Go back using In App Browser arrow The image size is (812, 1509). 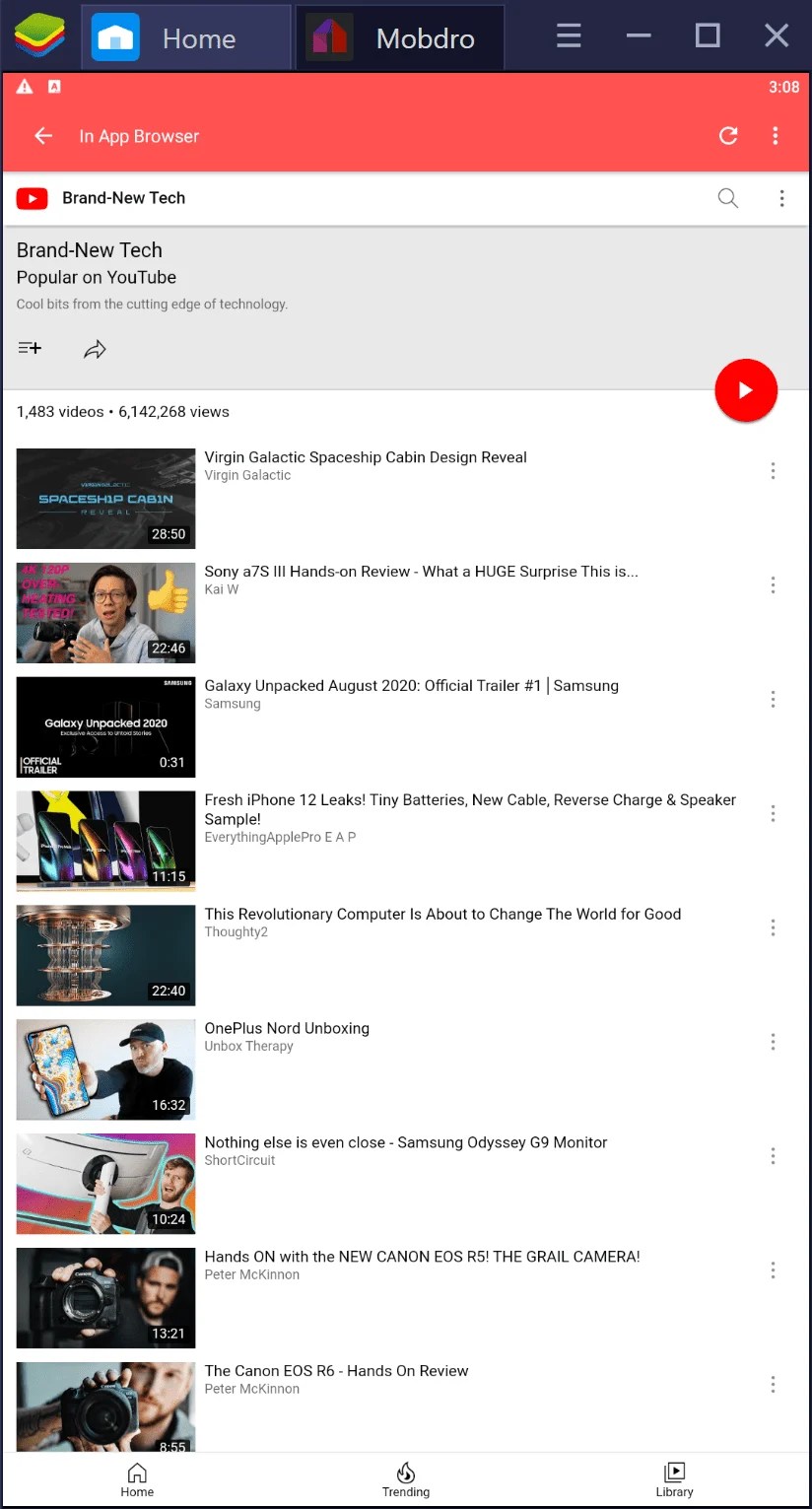point(43,136)
